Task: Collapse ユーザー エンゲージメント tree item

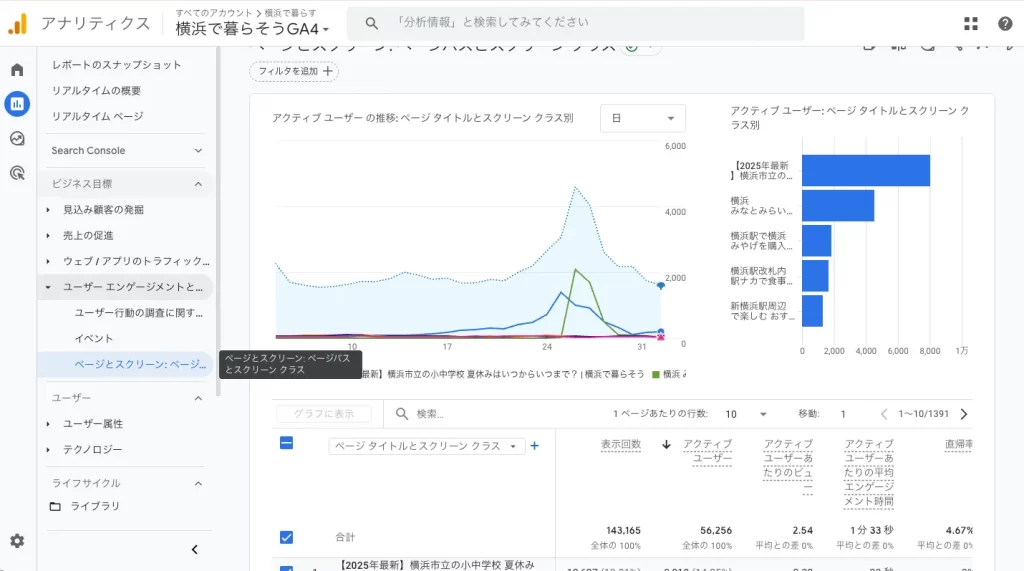Action: (x=48, y=287)
